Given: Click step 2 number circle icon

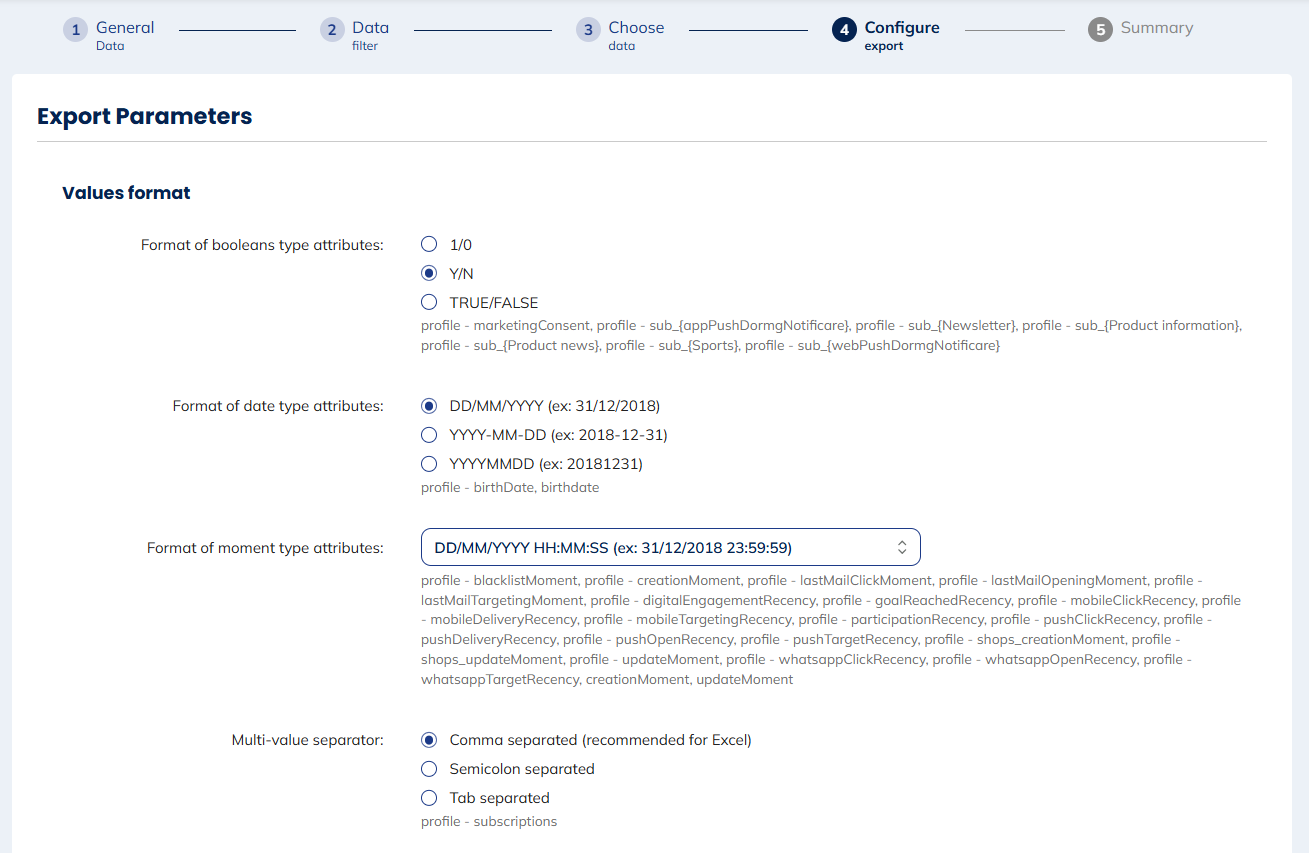Looking at the screenshot, I should tap(331, 30).
